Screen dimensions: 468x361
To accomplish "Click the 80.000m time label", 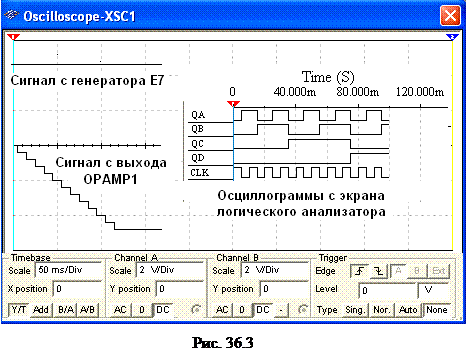I will click(358, 92).
